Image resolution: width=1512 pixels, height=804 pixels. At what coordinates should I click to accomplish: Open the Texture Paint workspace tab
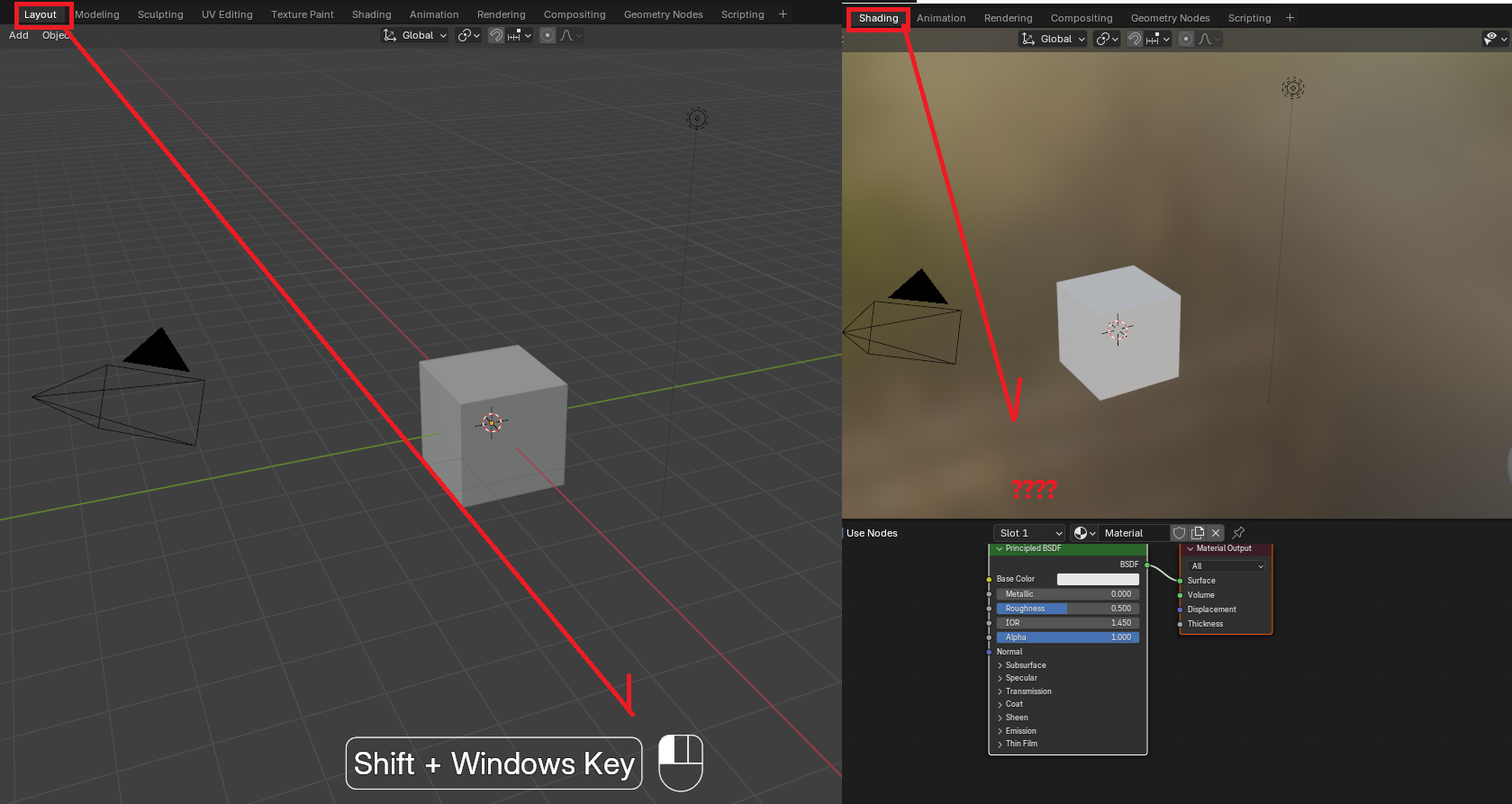point(303,14)
